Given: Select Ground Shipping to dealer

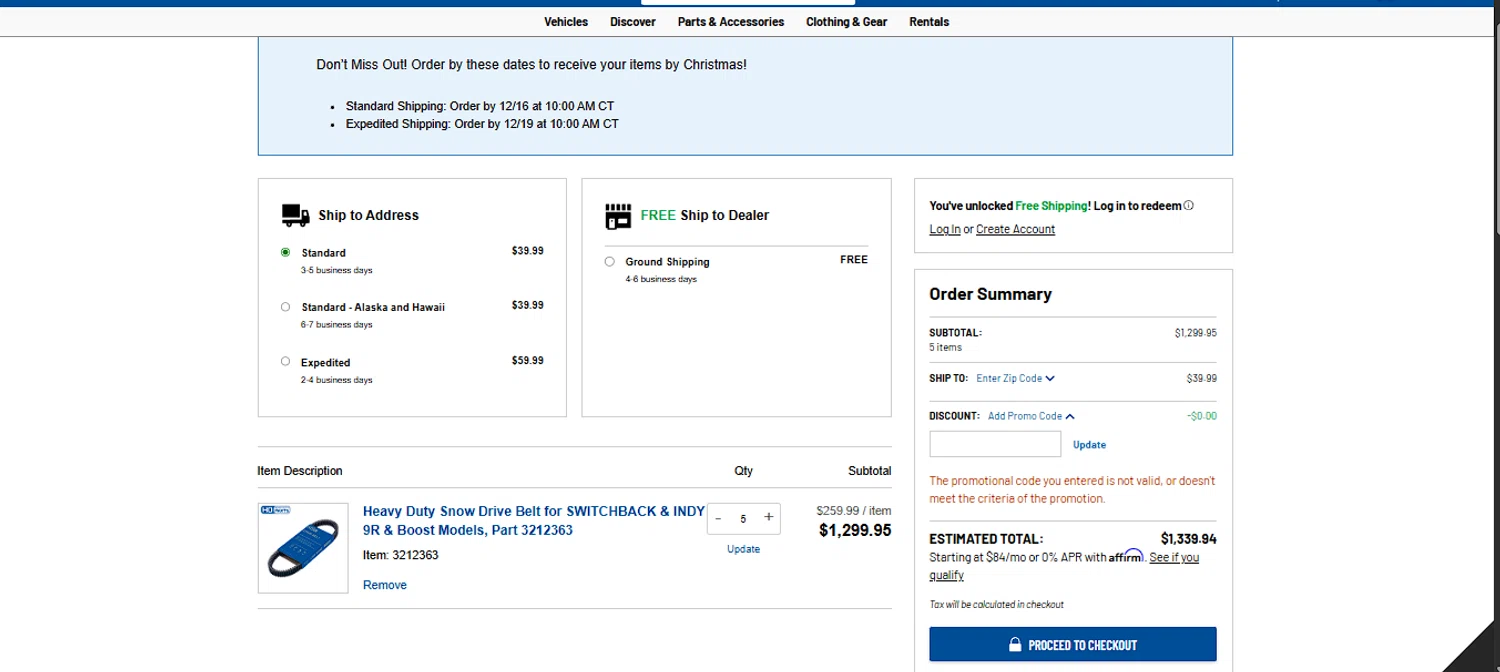Looking at the screenshot, I should click(610, 262).
